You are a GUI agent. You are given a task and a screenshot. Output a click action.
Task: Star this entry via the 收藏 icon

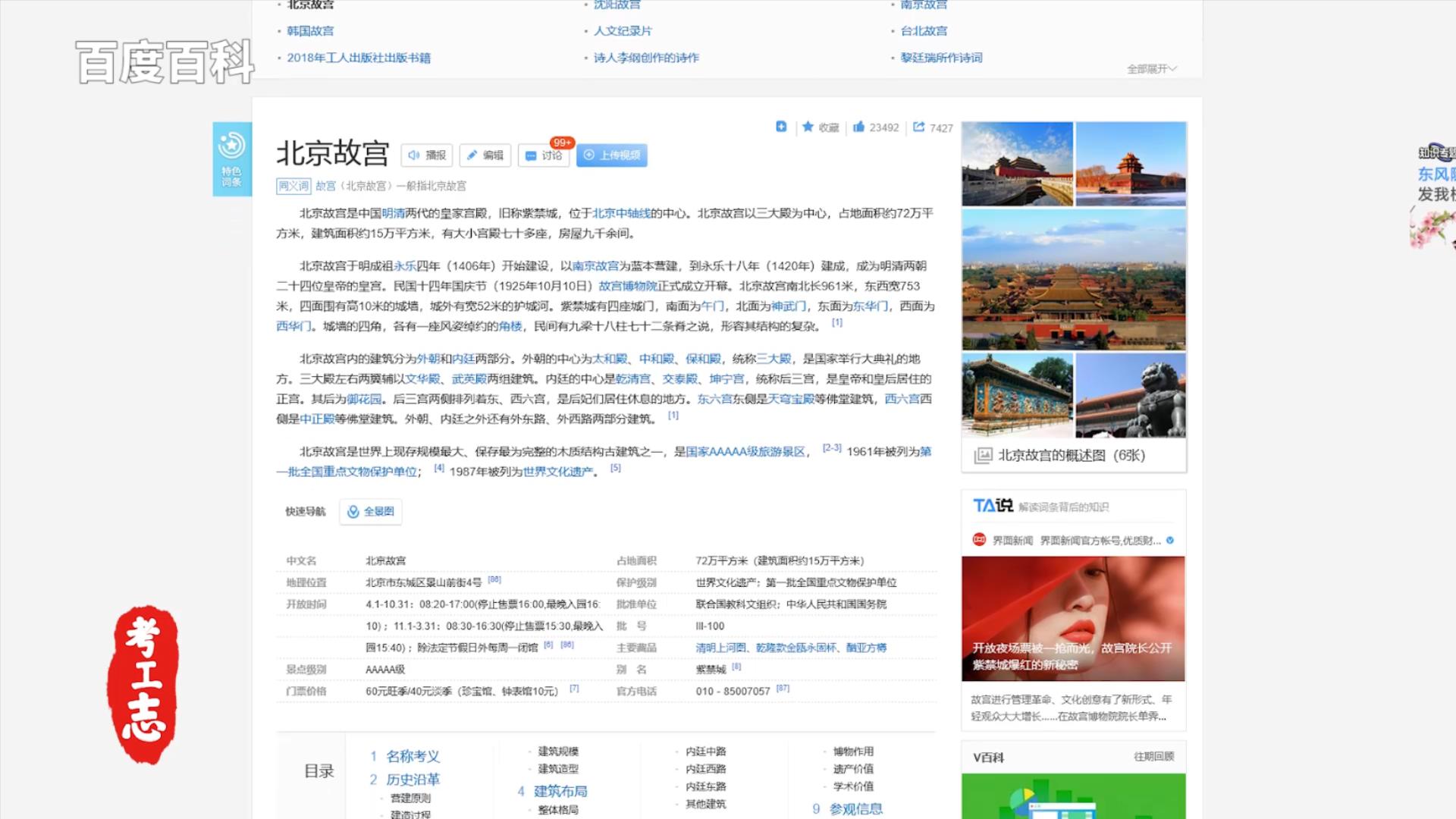point(809,127)
